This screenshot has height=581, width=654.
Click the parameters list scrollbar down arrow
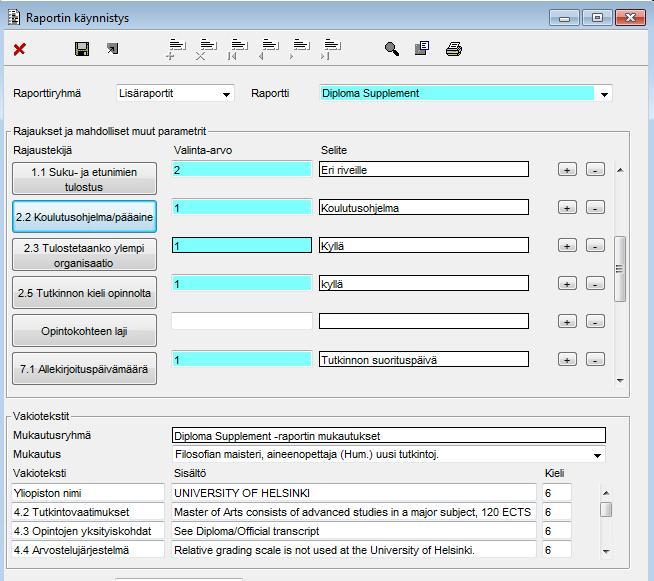620,380
